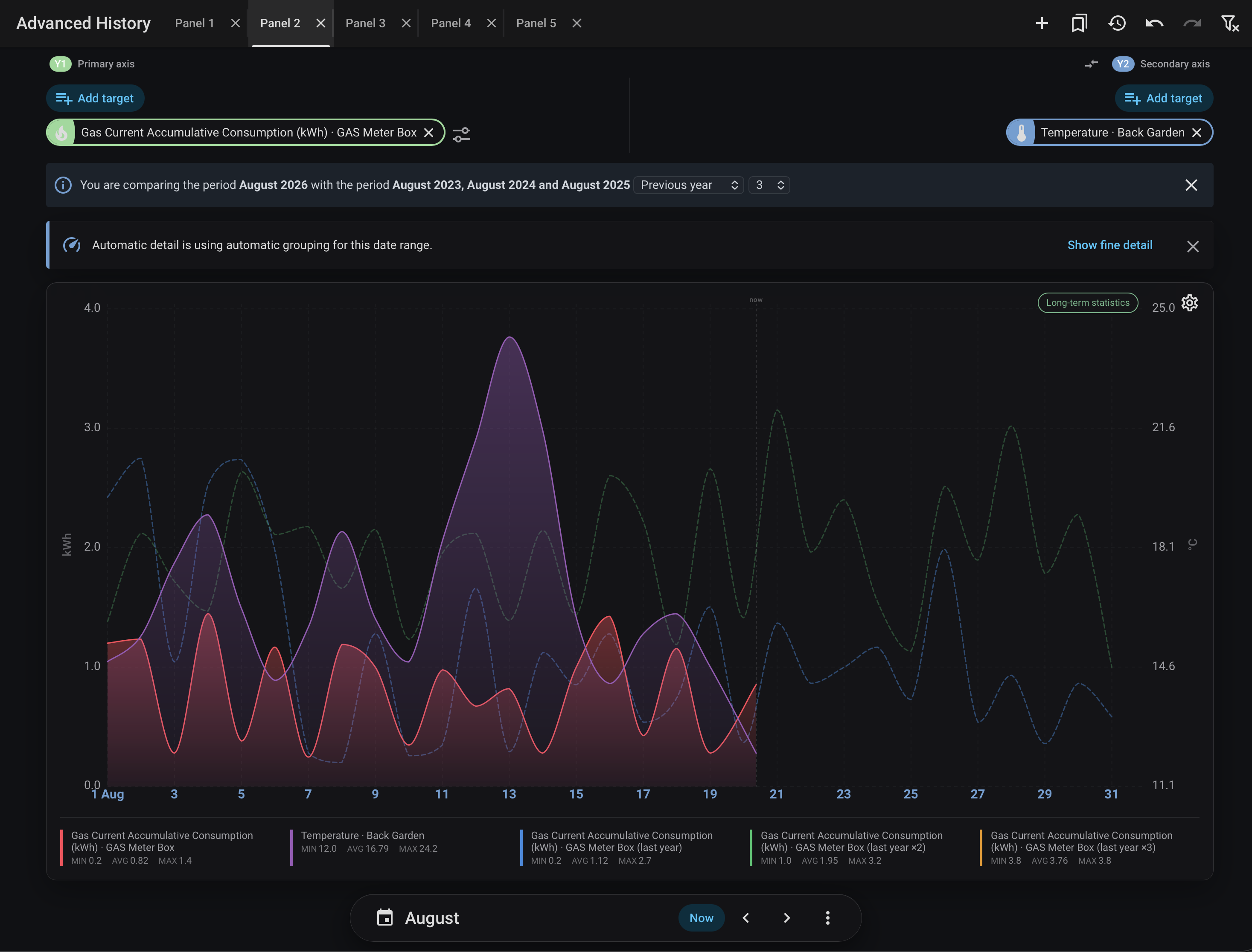
Task: Clear filters with the filter-off icon
Action: pyautogui.click(x=1229, y=23)
